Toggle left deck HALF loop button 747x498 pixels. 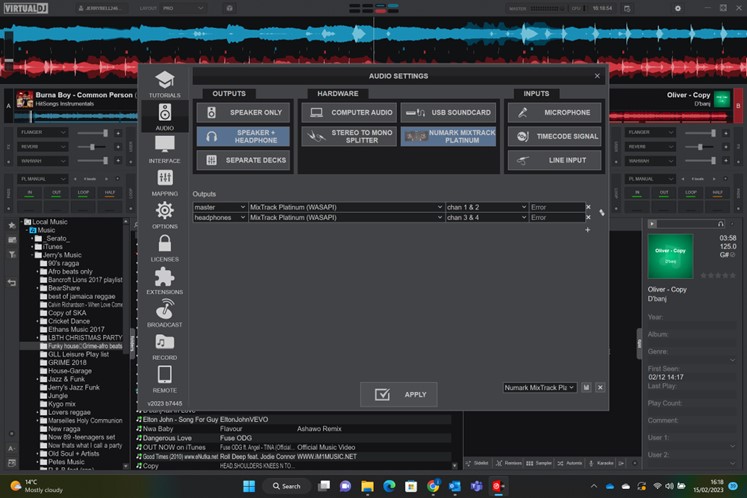click(x=110, y=193)
